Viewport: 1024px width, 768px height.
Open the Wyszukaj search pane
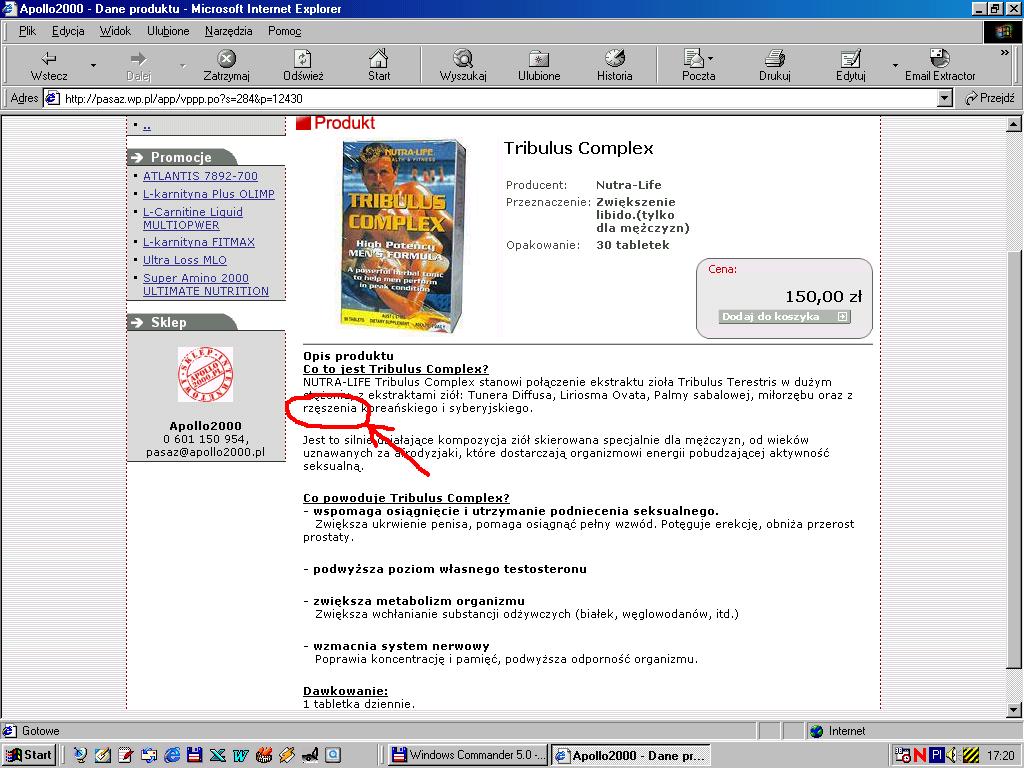click(x=463, y=65)
